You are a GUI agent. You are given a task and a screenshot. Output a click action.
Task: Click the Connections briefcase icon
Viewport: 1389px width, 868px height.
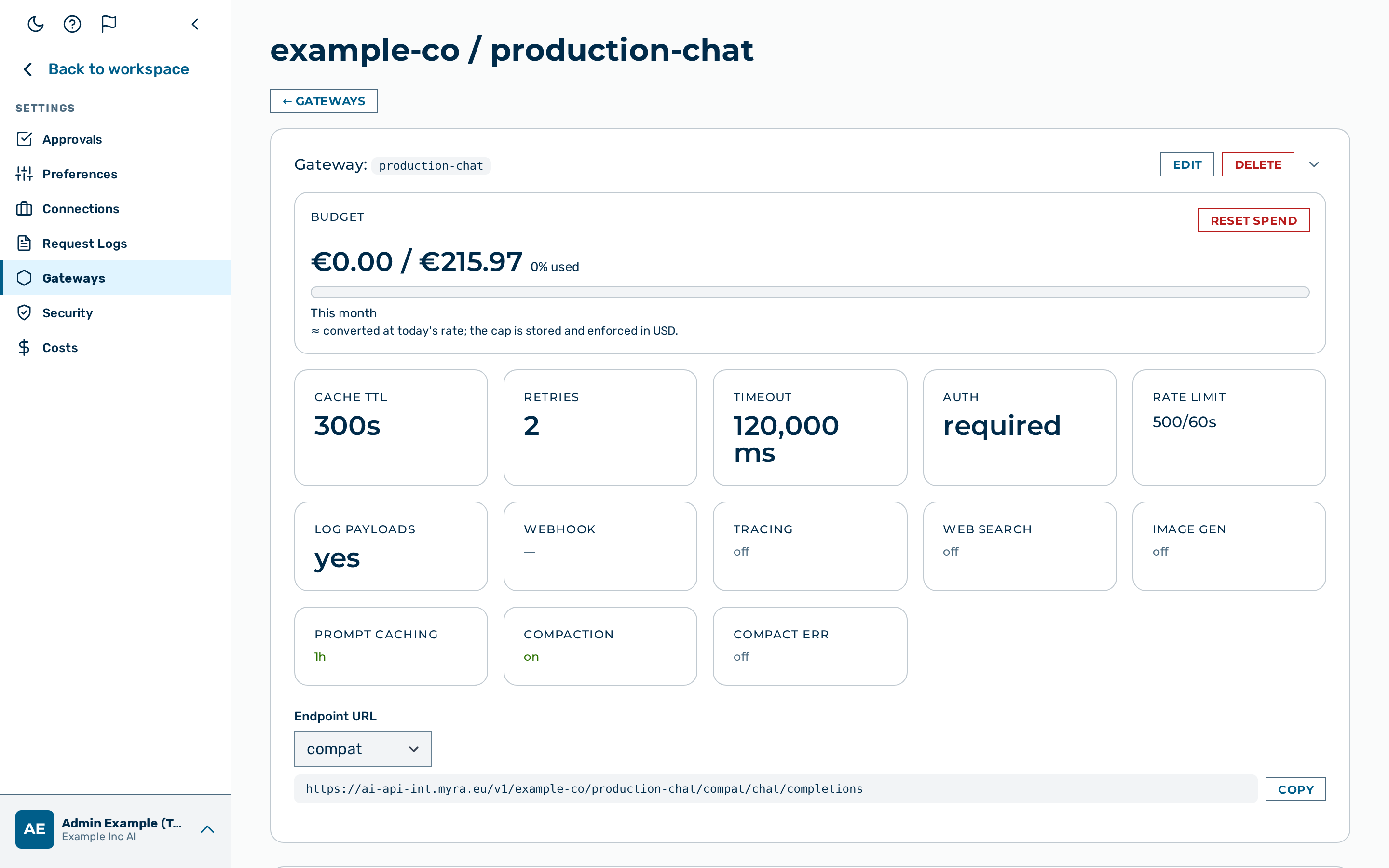(24, 208)
